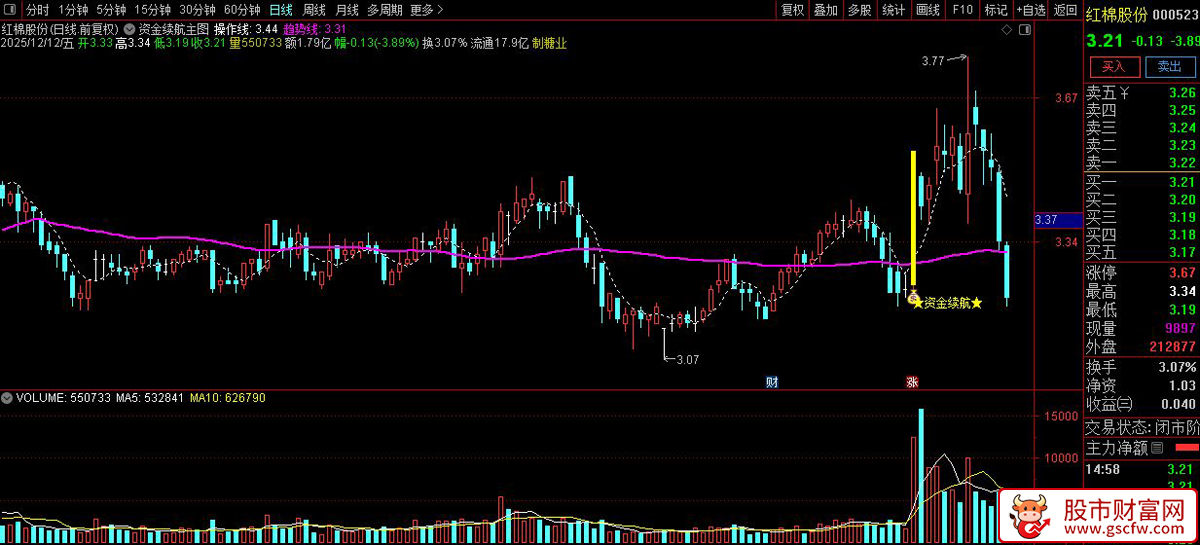Click the 涨停 value 3.67
Screen dimensions: 1200x545
tap(1181, 273)
